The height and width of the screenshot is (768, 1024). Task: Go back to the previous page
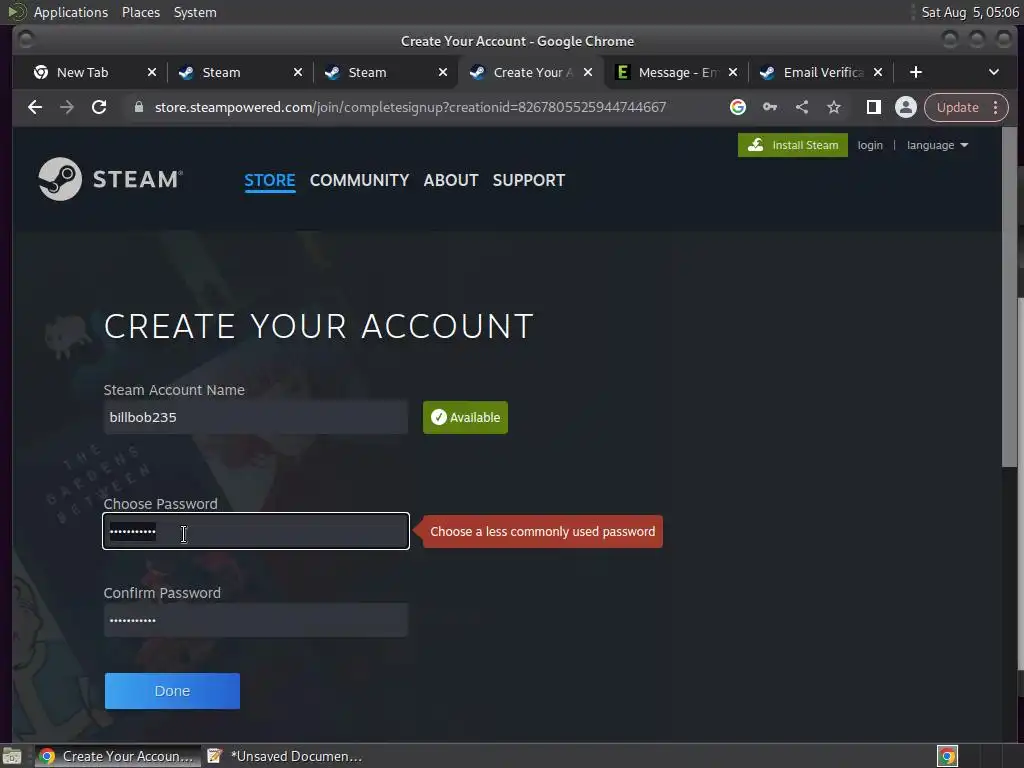pos(35,107)
